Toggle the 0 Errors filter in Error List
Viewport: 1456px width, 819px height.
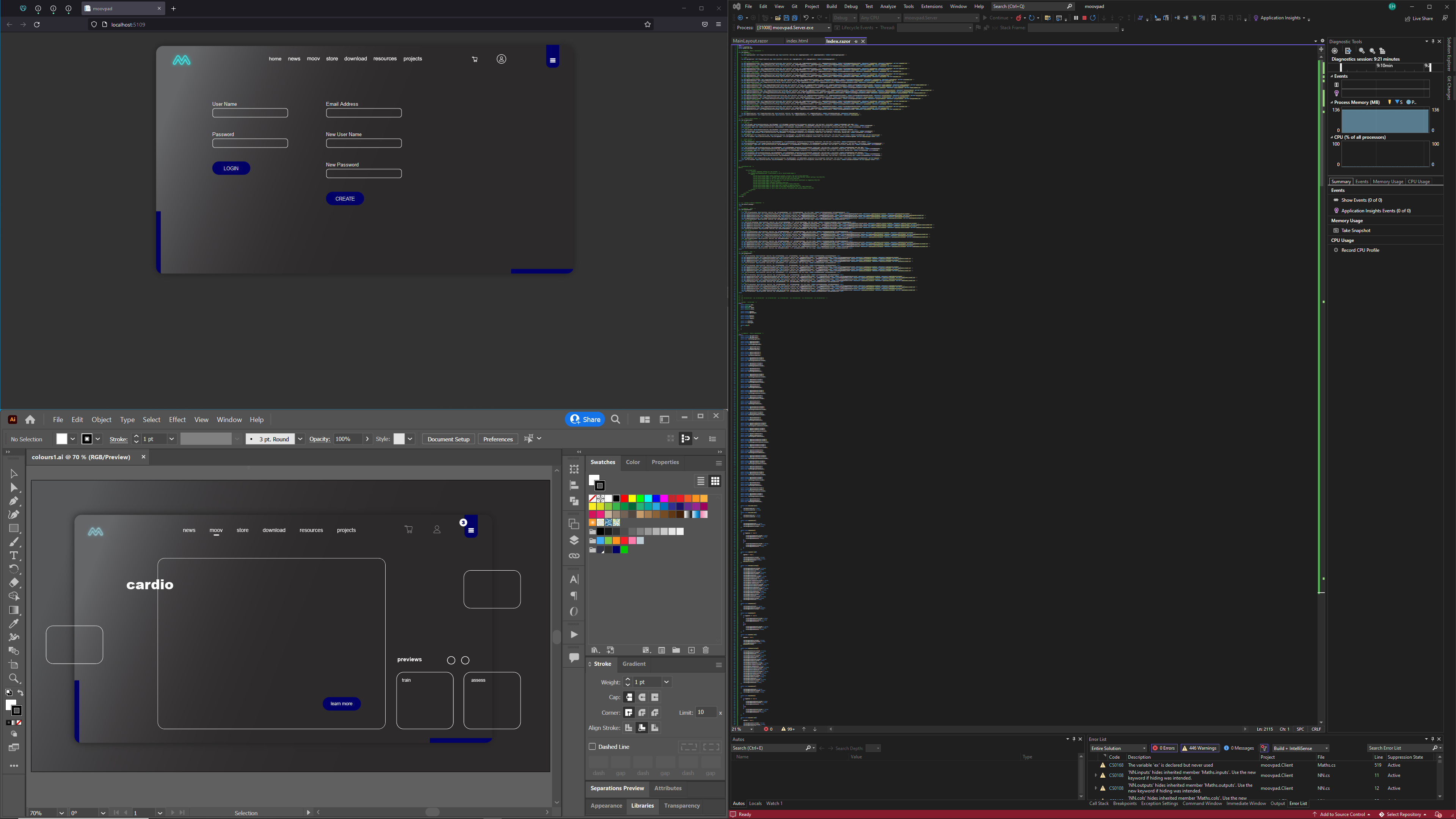pyautogui.click(x=1164, y=748)
